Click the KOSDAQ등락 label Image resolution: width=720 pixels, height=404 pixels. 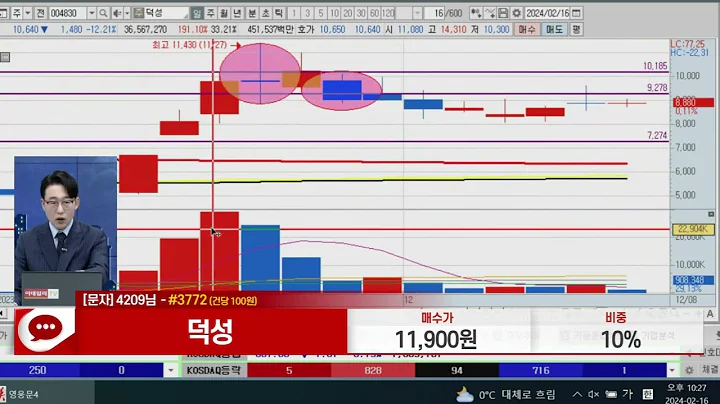click(x=213, y=370)
